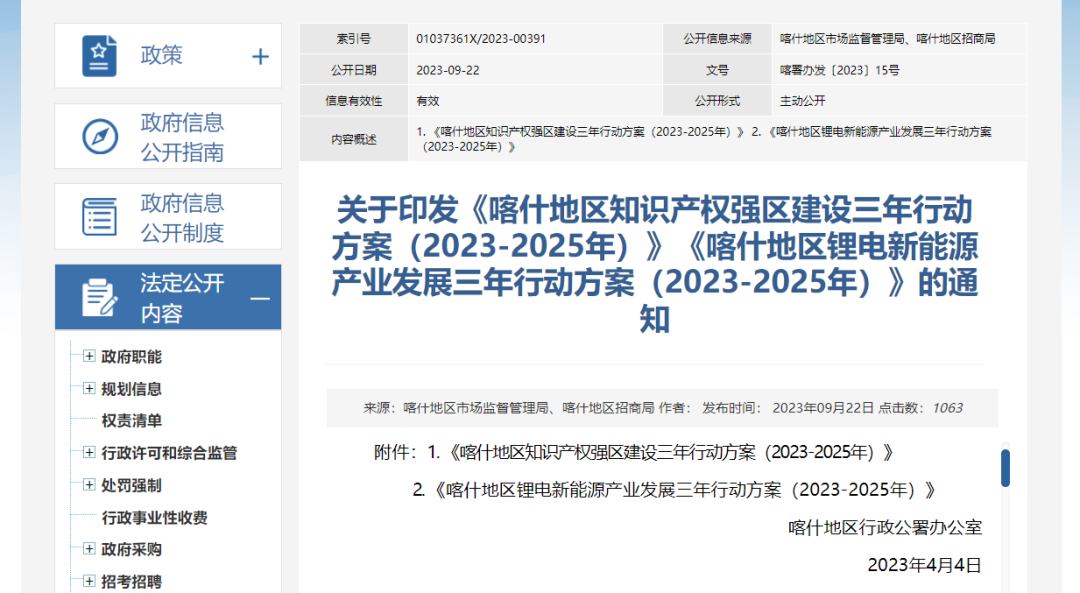Click the 文号 label cell

coord(717,70)
